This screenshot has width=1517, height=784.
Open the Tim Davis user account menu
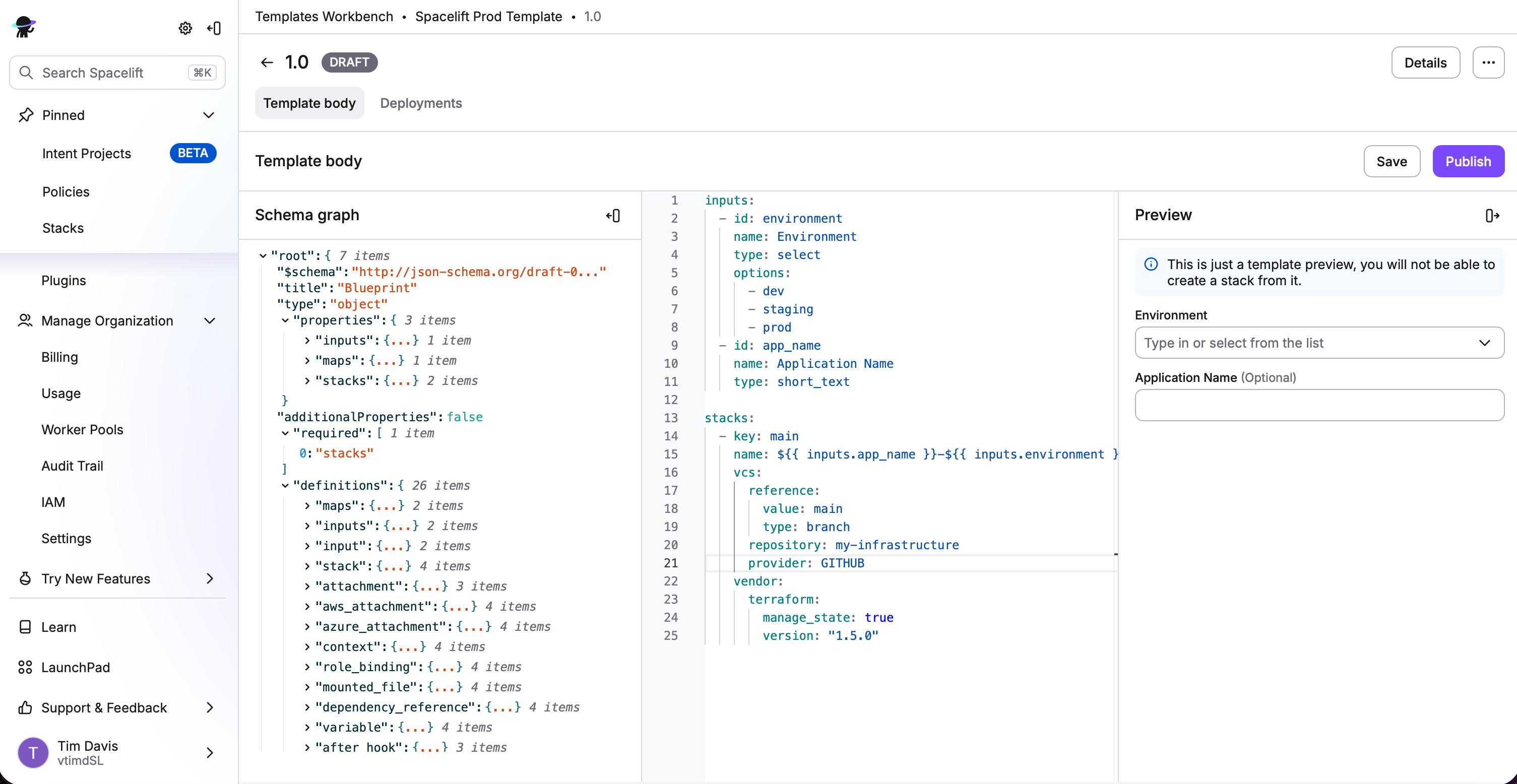[x=116, y=752]
